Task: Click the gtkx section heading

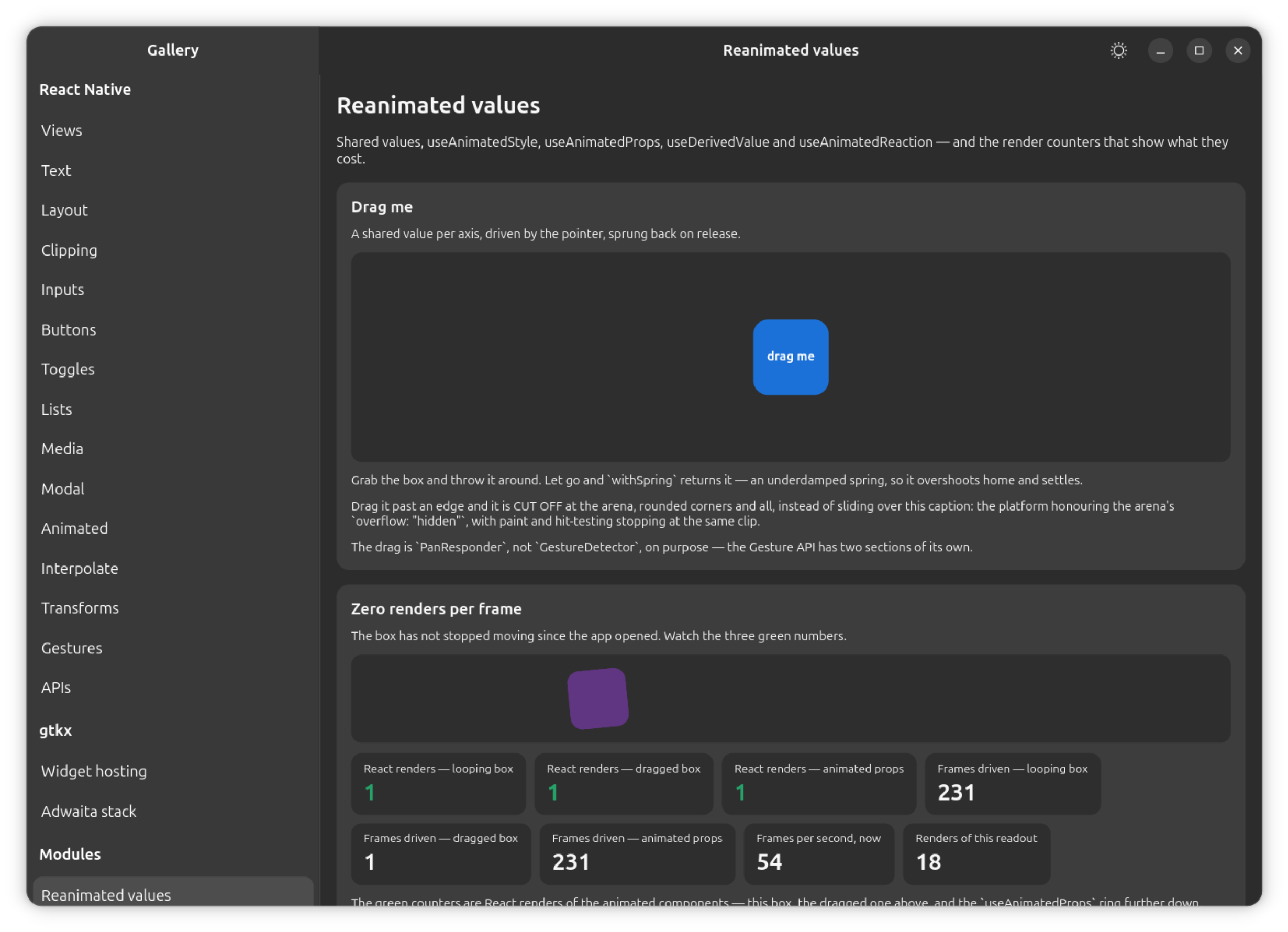Action: click(55, 730)
